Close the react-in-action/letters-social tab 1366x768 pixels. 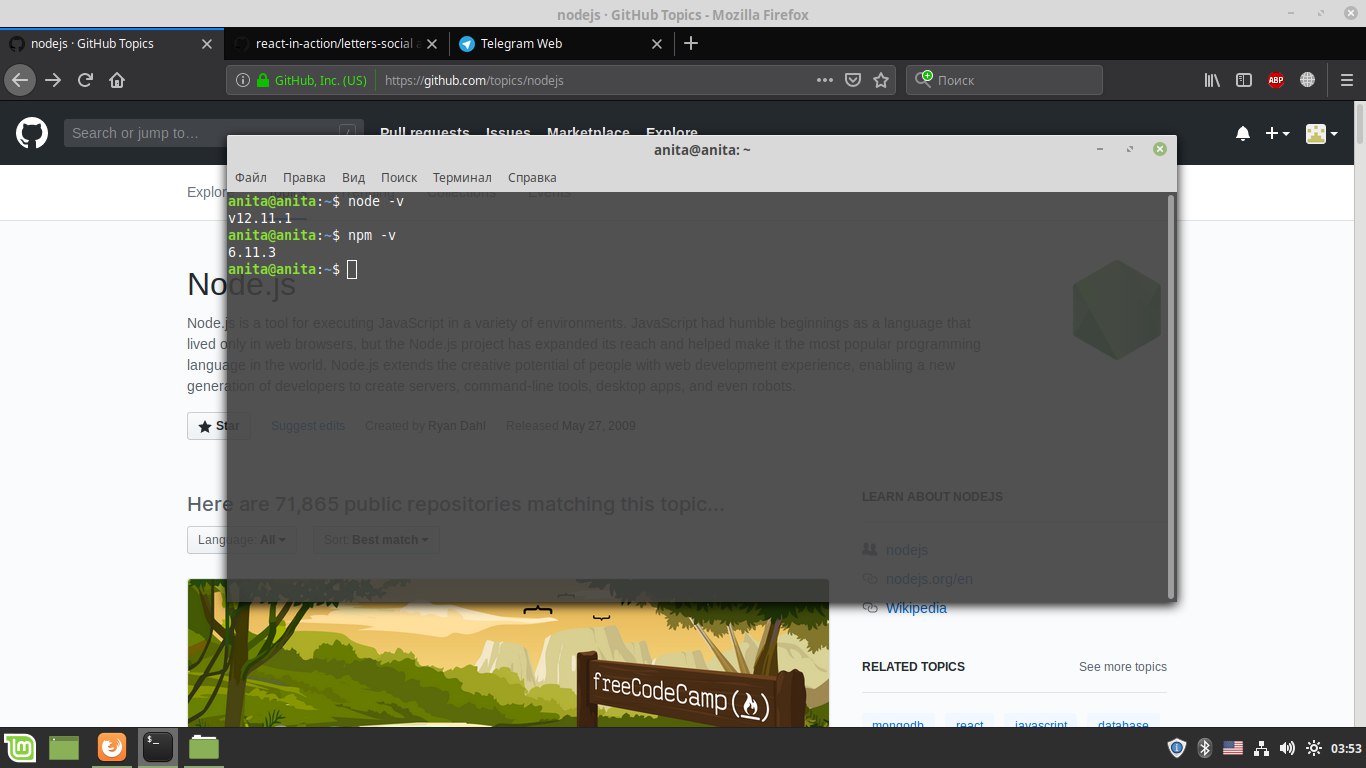point(433,44)
